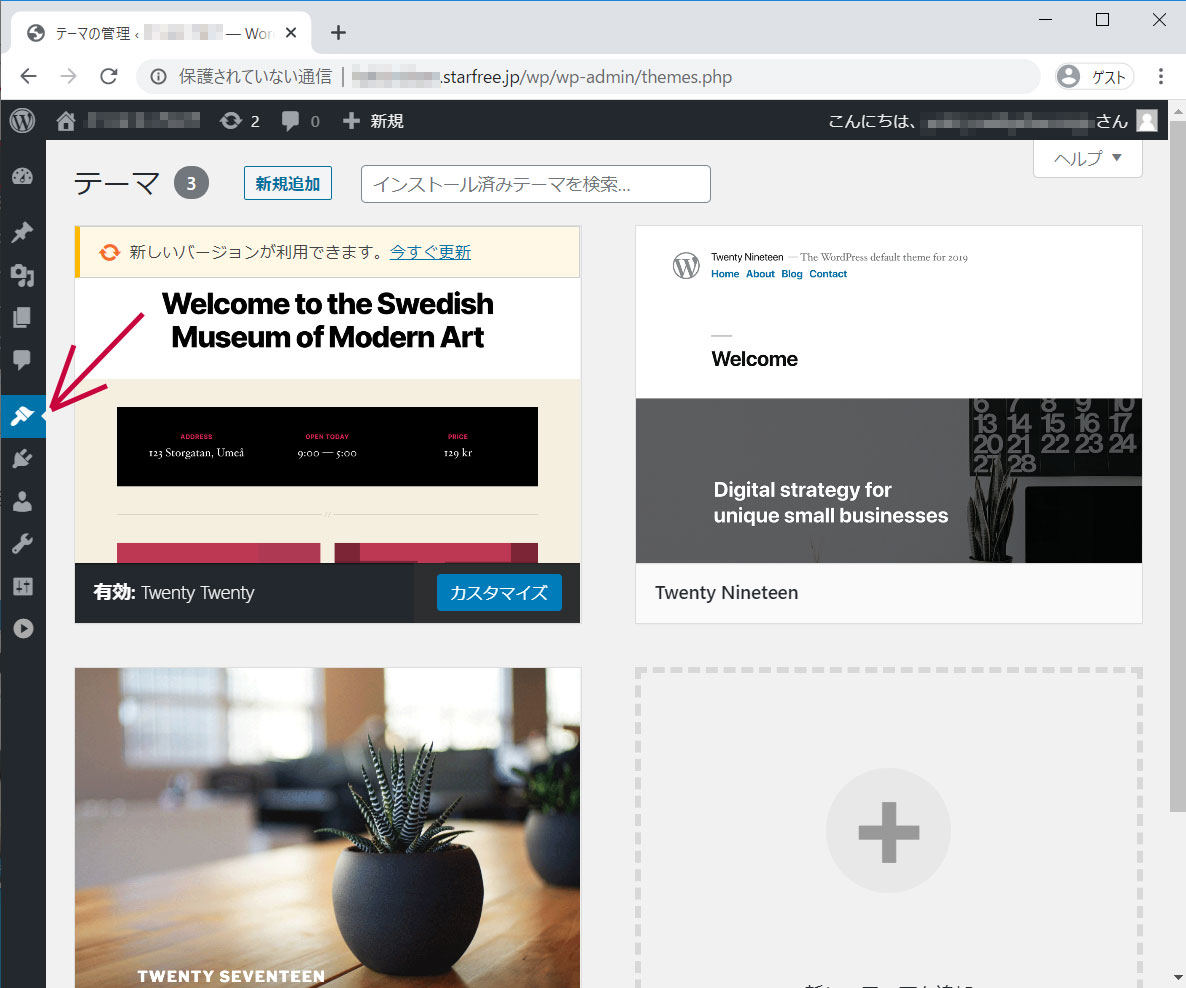Open the WordPress logo menu in admin bar
The width and height of the screenshot is (1186, 988).
[x=23, y=120]
